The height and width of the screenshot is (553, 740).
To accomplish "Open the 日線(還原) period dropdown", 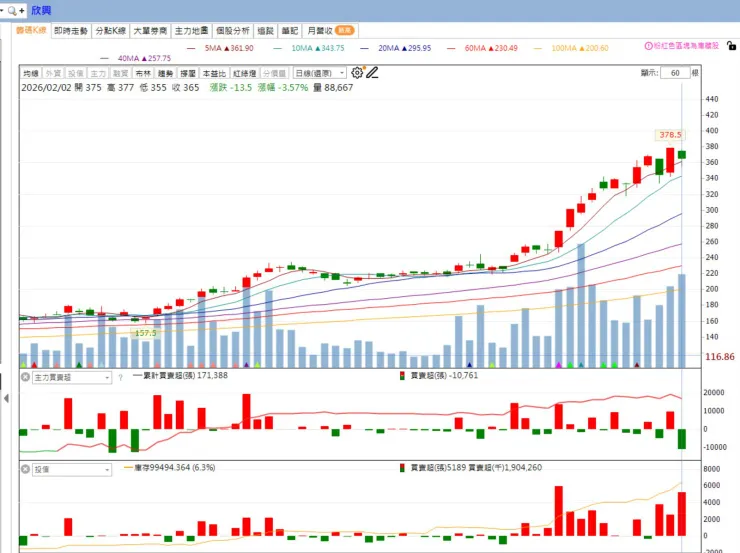I will pos(320,73).
